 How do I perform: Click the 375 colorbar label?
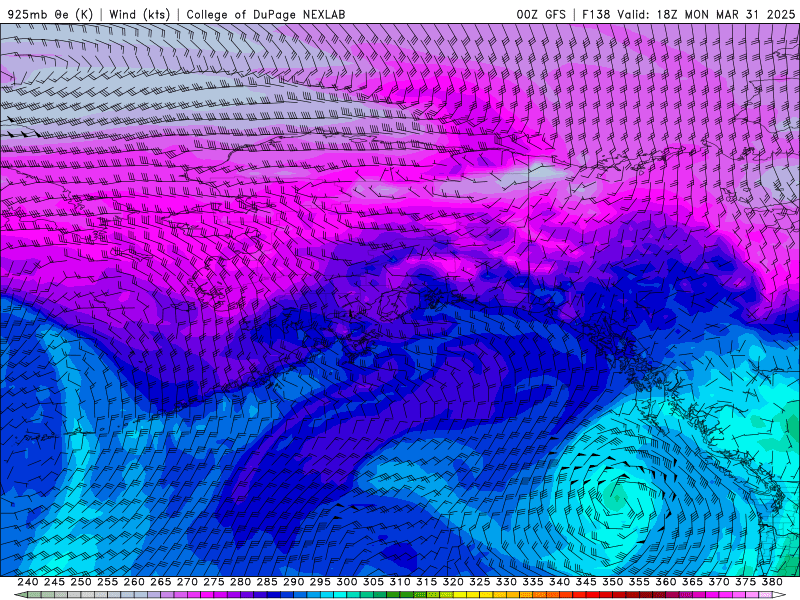pyautogui.click(x=746, y=582)
